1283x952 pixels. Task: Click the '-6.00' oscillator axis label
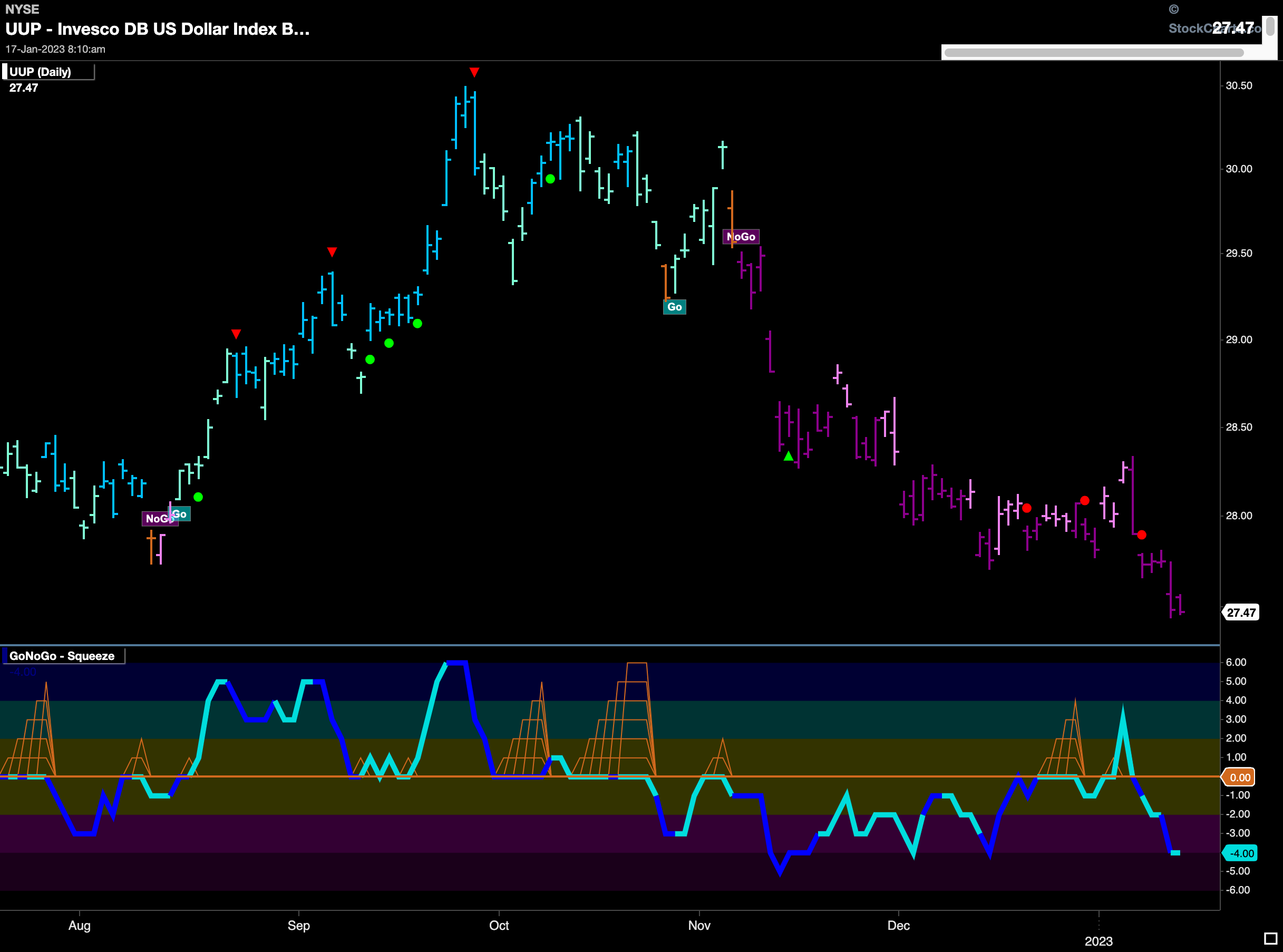(x=1238, y=890)
